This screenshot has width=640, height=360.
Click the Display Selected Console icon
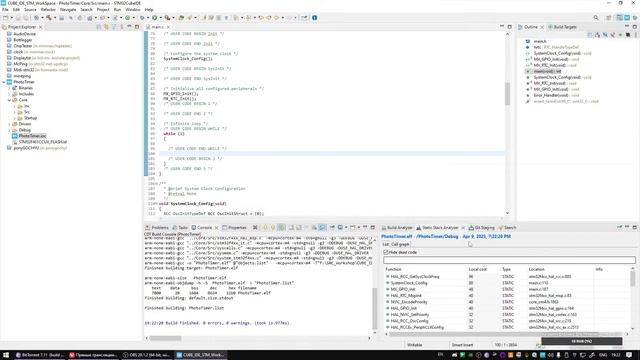(x=340, y=227)
